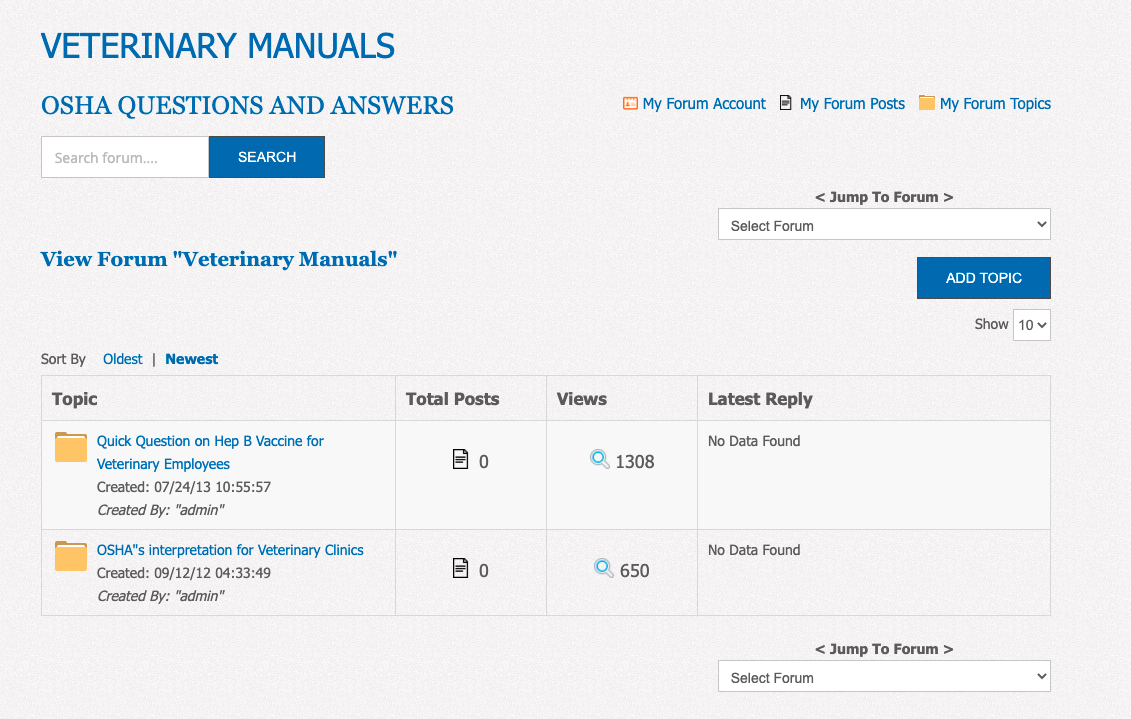Click the post count 0 in OSHA"s interpretation row
The width and height of the screenshot is (1131, 719).
click(484, 570)
